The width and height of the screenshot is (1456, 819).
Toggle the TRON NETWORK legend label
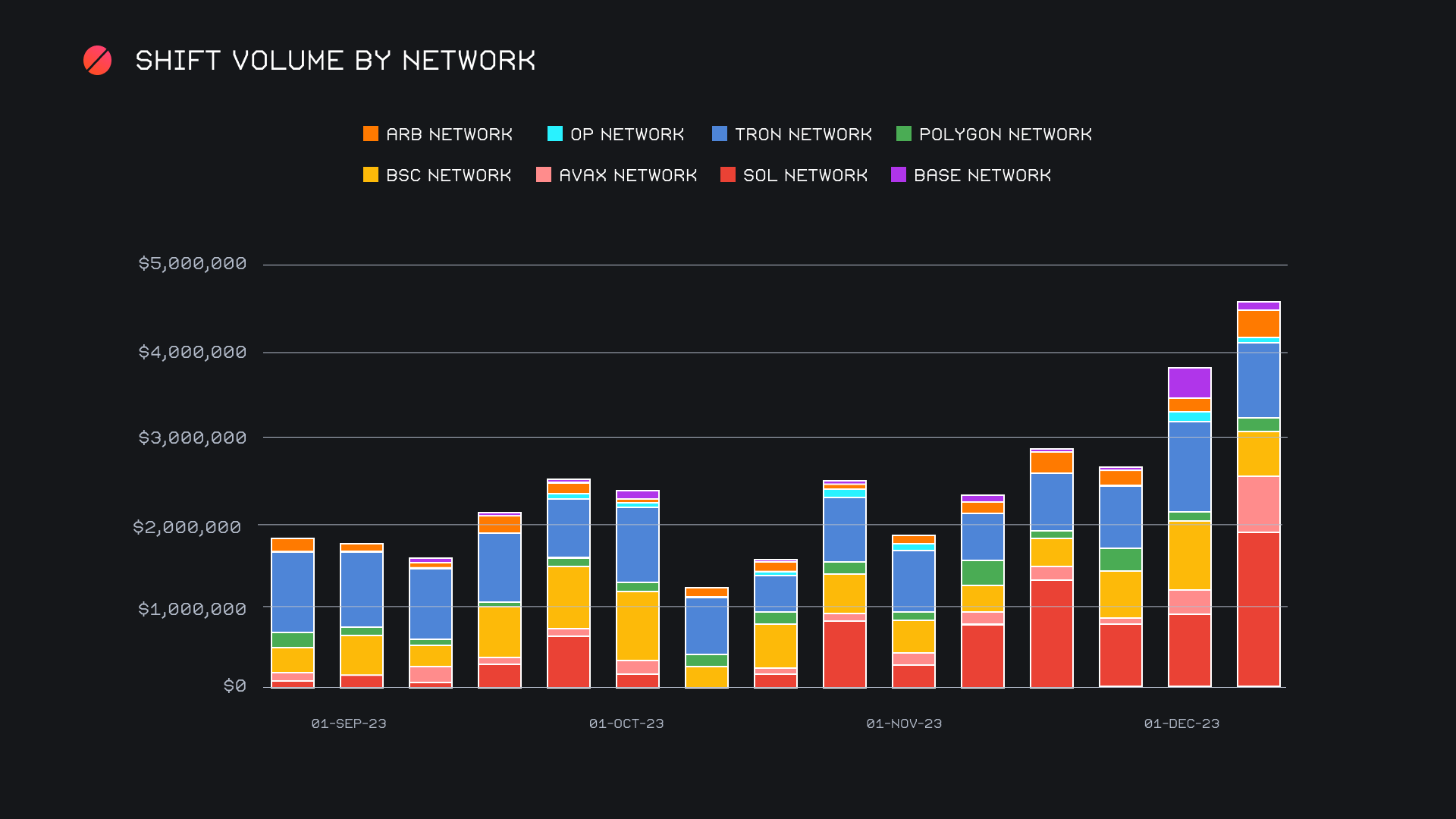click(x=803, y=134)
